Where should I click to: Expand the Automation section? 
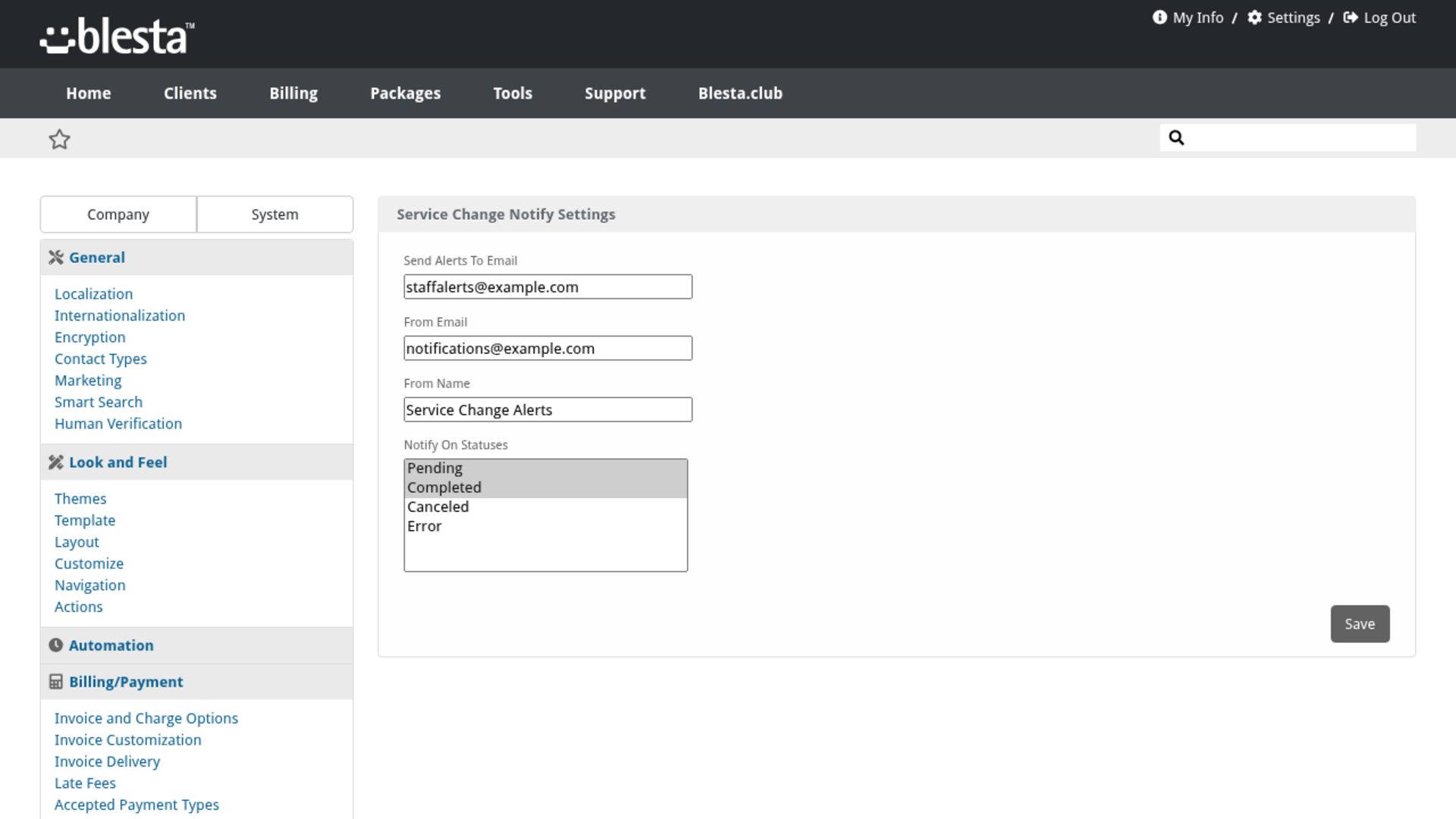click(x=196, y=645)
